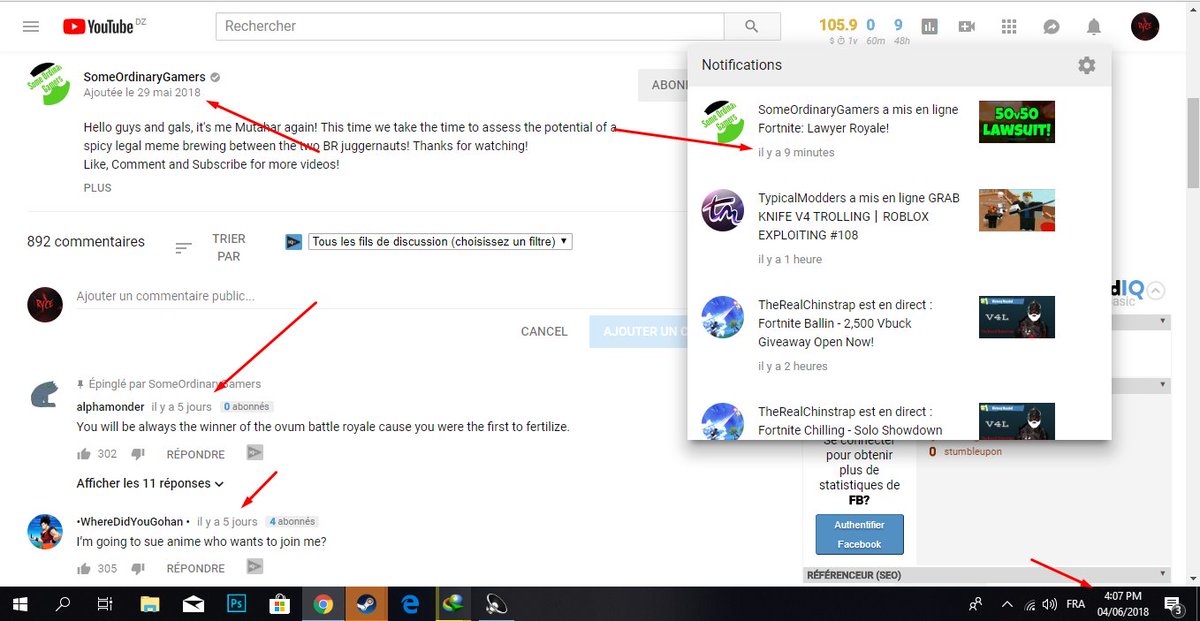Image resolution: width=1200 pixels, height=621 pixels.
Task: Collapse the Référenceur (SEO) section arrow
Action: pos(1163,574)
